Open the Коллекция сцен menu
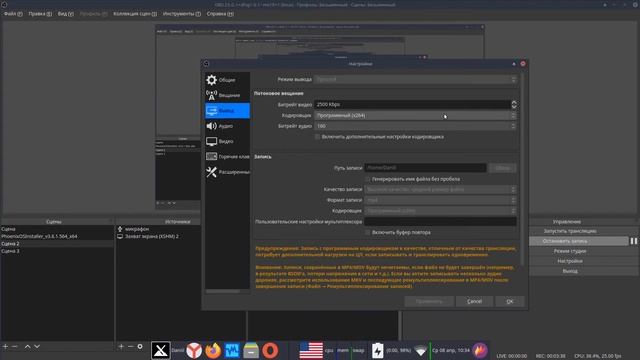The image size is (640, 360). 135,13
